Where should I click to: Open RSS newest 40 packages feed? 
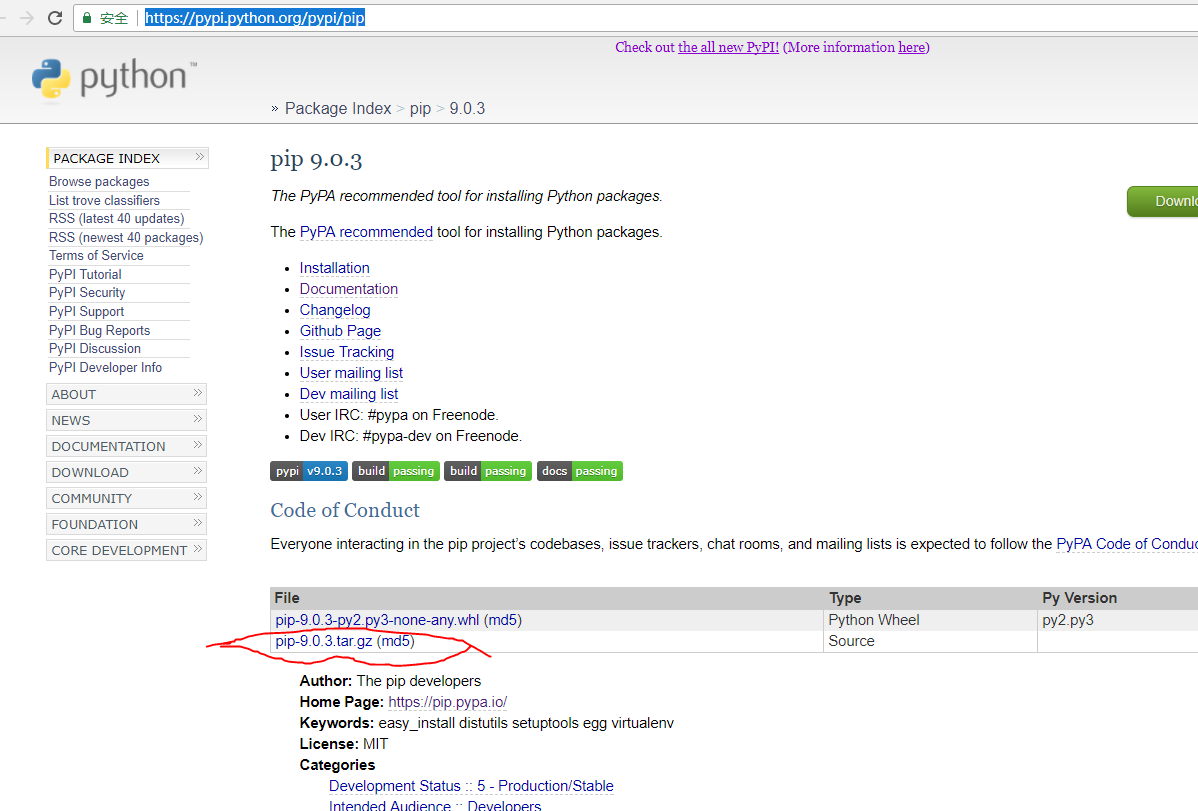pos(126,237)
